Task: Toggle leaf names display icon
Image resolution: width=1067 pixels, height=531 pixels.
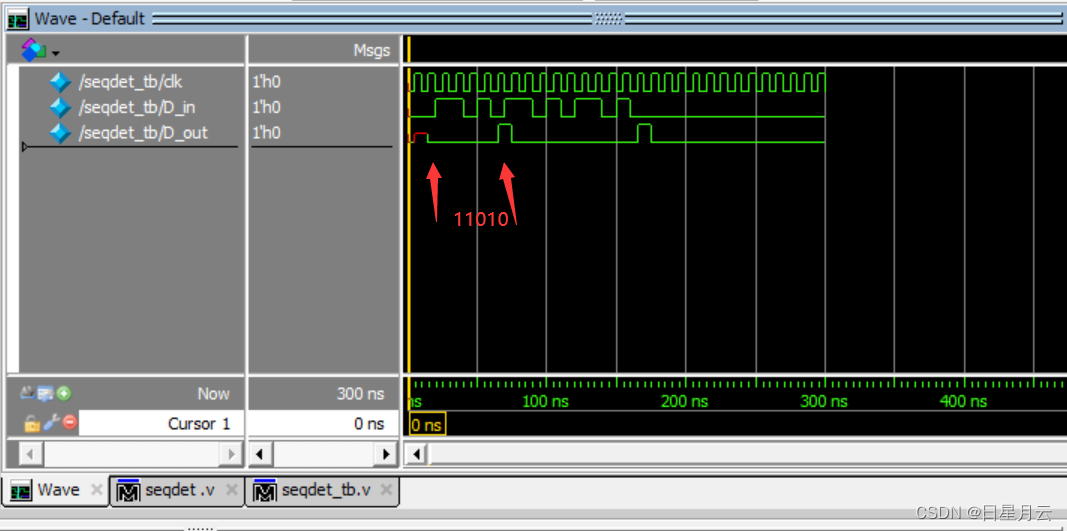Action: coord(28,393)
